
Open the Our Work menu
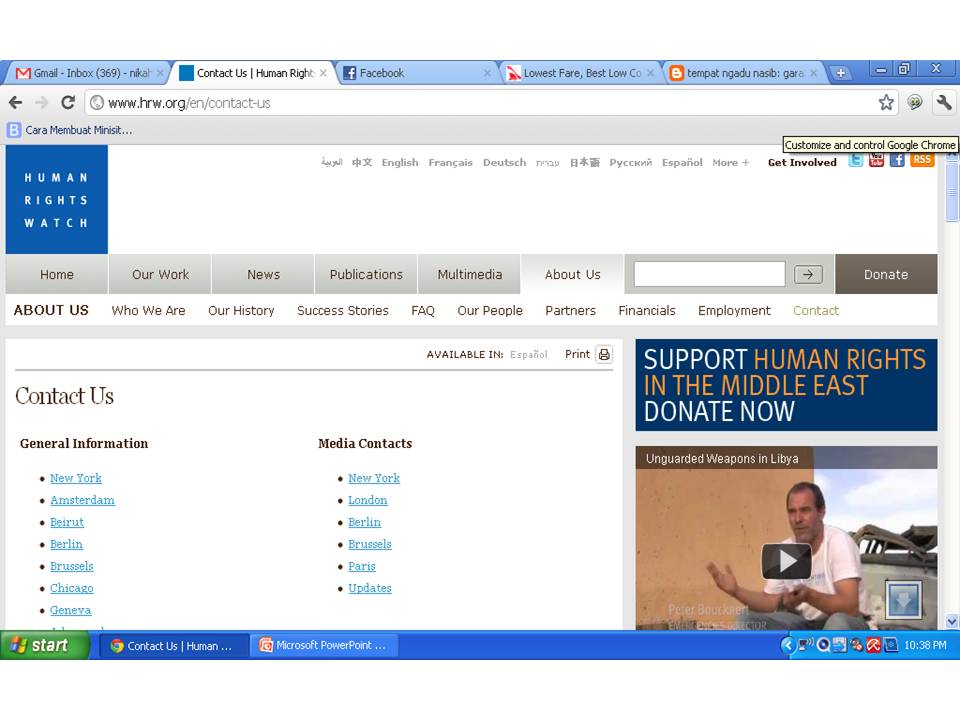click(160, 274)
